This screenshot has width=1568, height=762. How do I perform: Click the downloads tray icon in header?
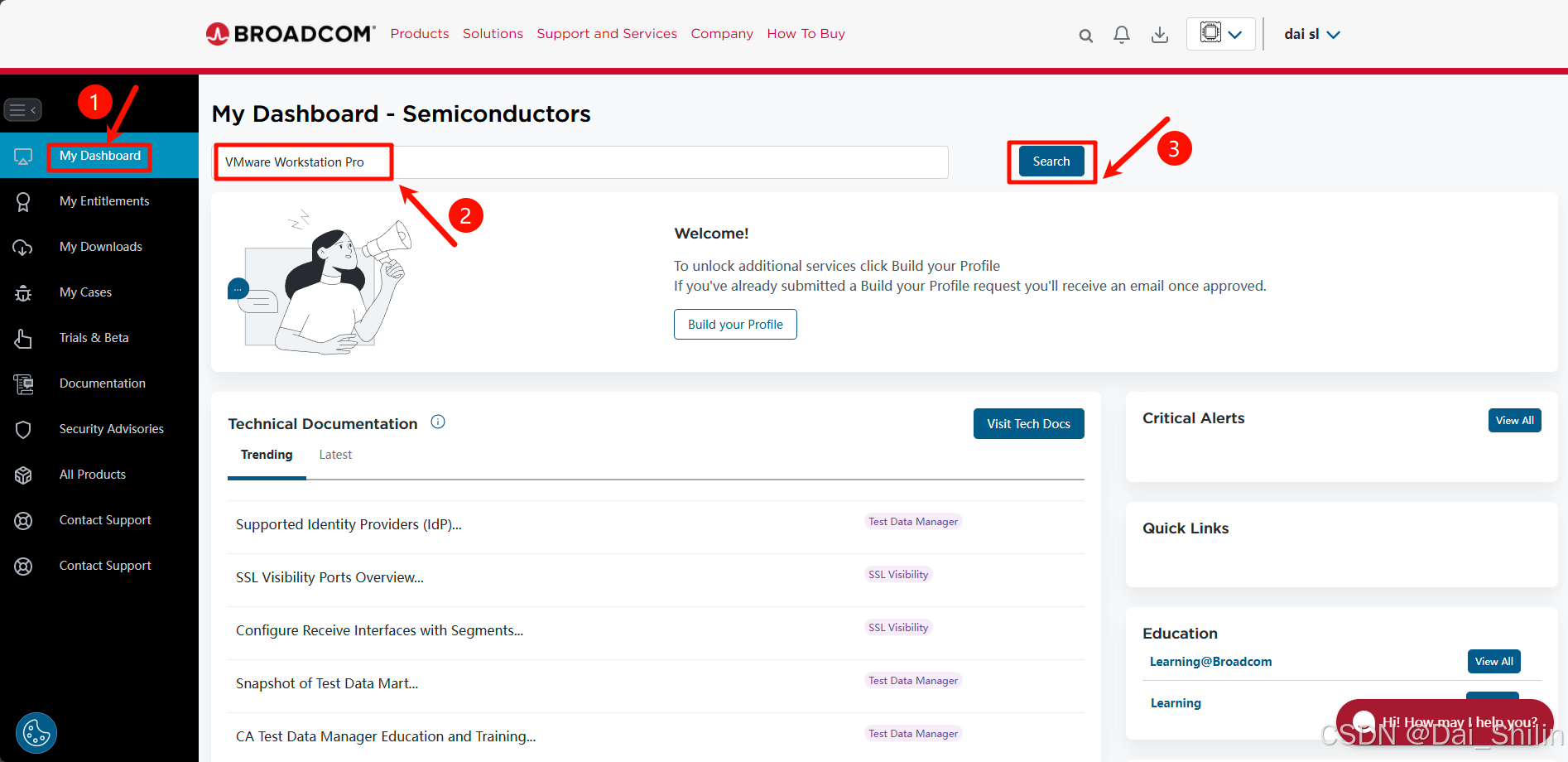(x=1160, y=35)
